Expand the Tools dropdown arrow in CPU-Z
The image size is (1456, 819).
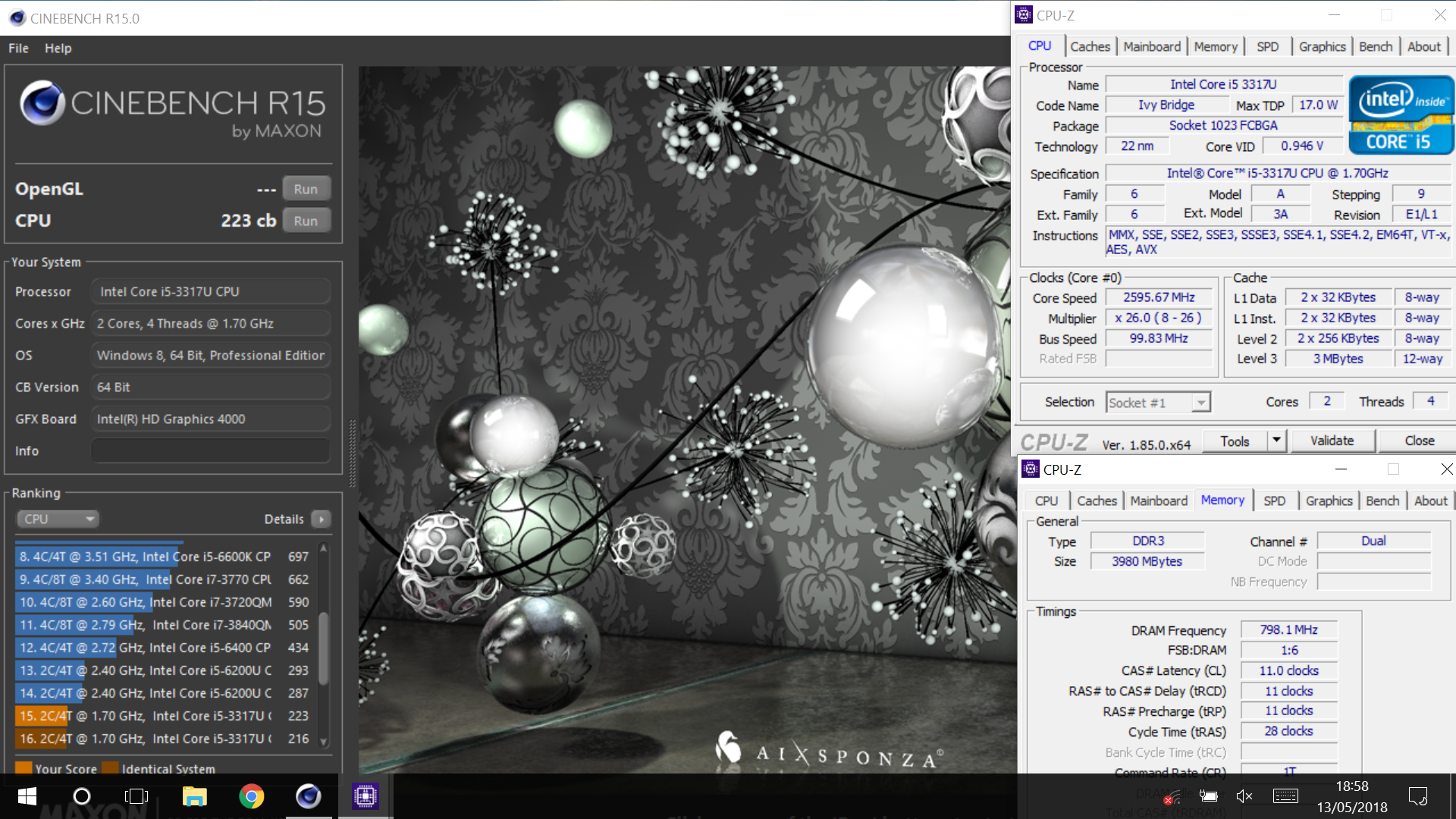1276,441
